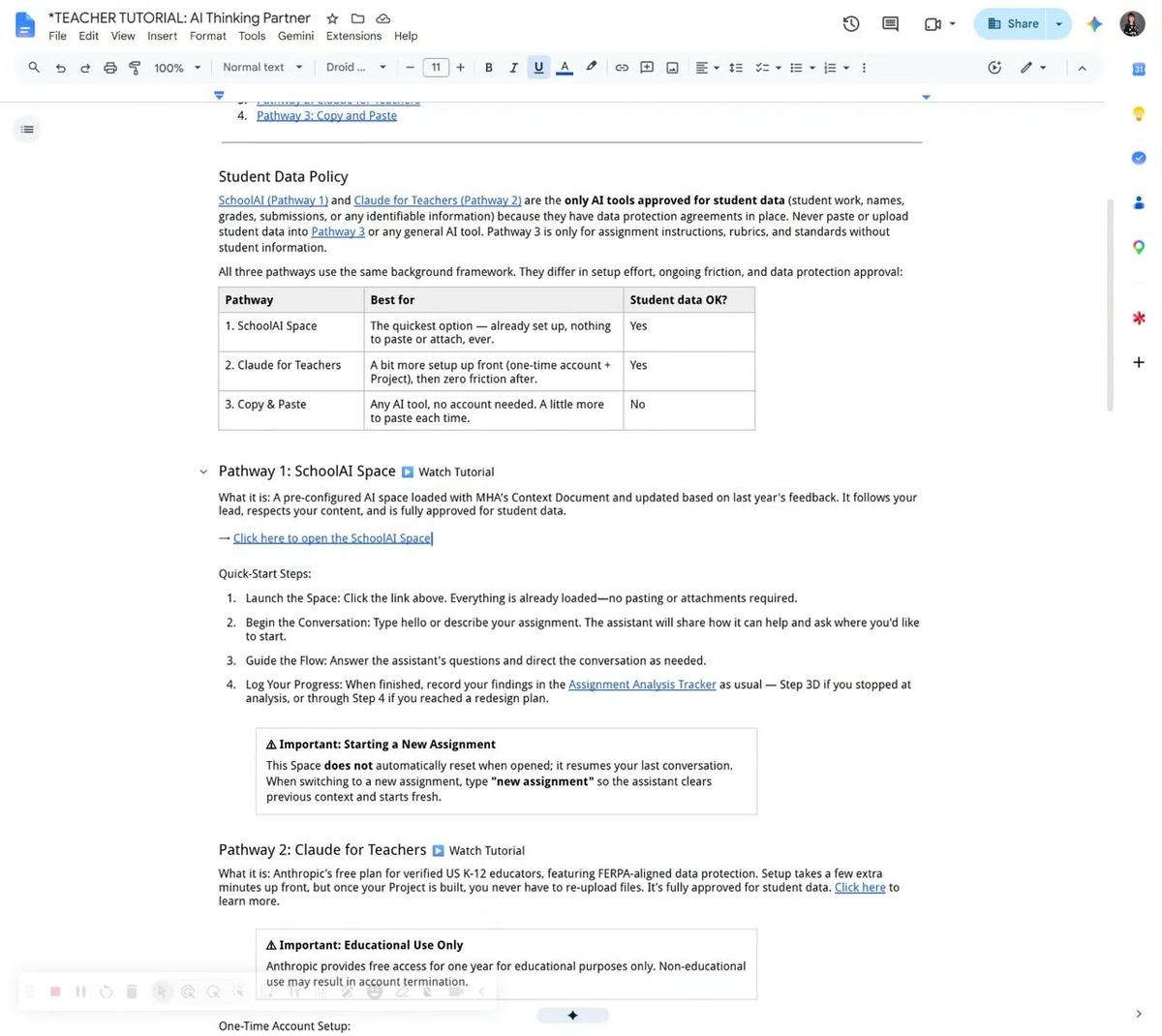Watch Tutorial chip for Pathway 2
The height and width of the screenshot is (1036, 1162).
478,851
